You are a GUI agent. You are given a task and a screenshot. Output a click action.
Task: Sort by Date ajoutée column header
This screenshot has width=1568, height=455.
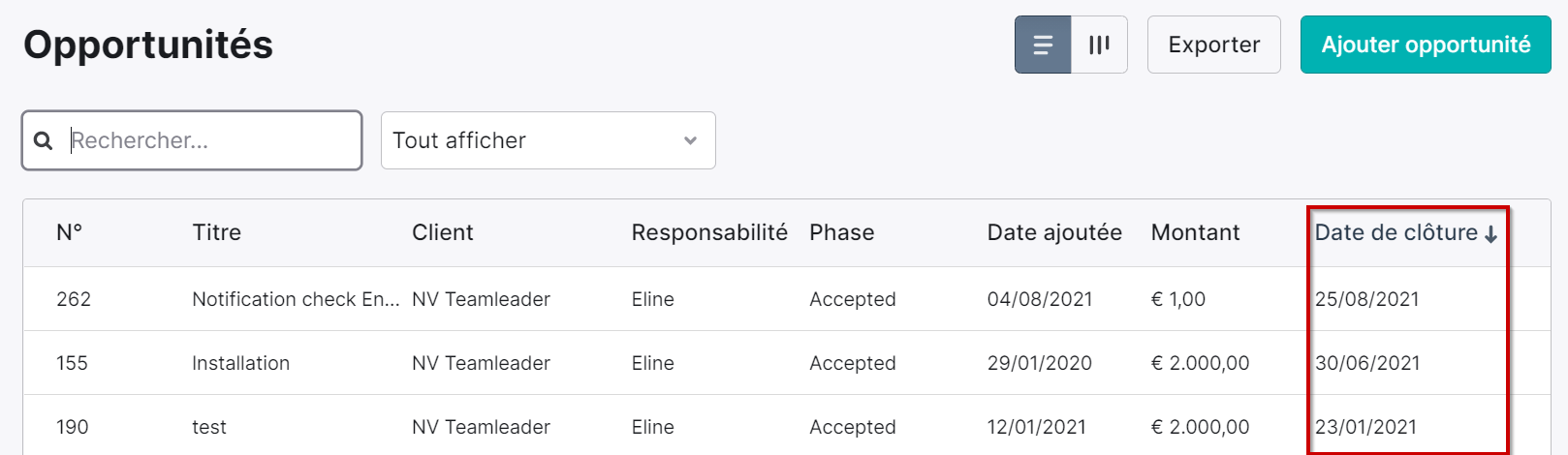tap(1054, 232)
